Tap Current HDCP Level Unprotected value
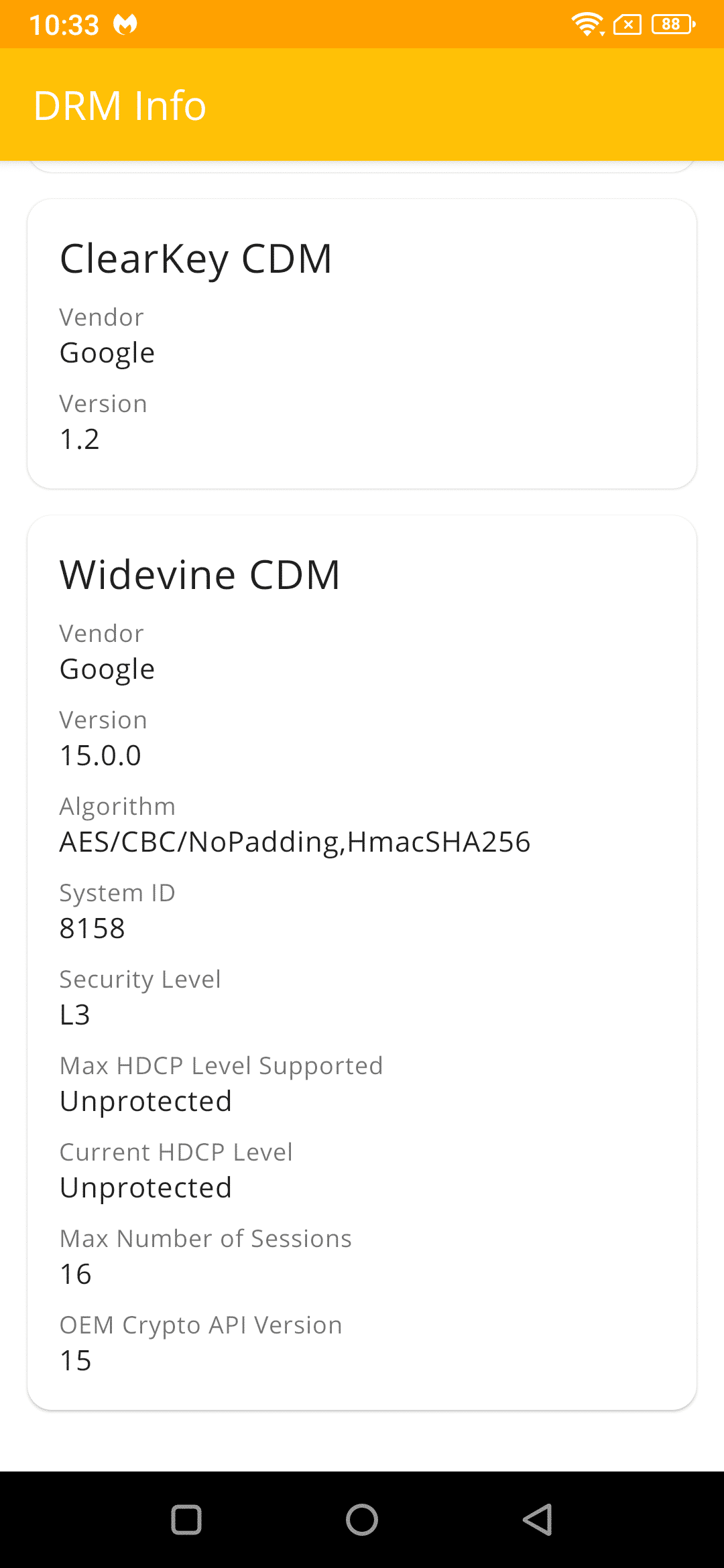This screenshot has height=1568, width=724. click(x=146, y=1188)
